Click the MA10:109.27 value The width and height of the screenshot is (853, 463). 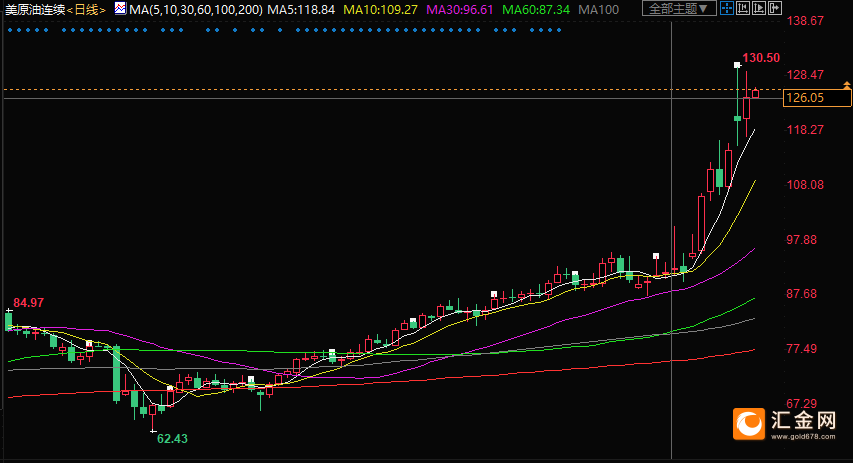point(381,10)
